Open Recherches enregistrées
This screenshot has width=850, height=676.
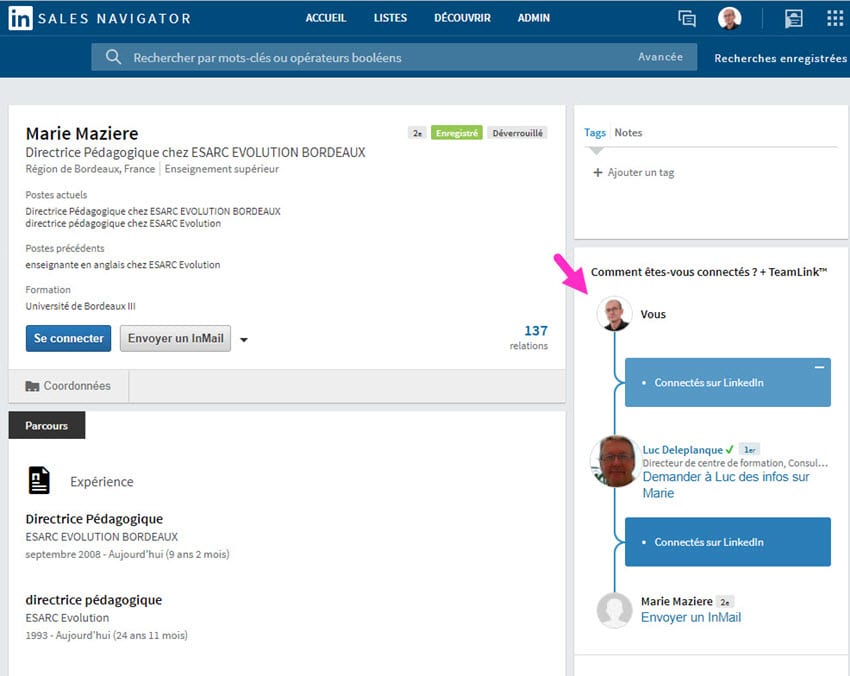(x=780, y=58)
